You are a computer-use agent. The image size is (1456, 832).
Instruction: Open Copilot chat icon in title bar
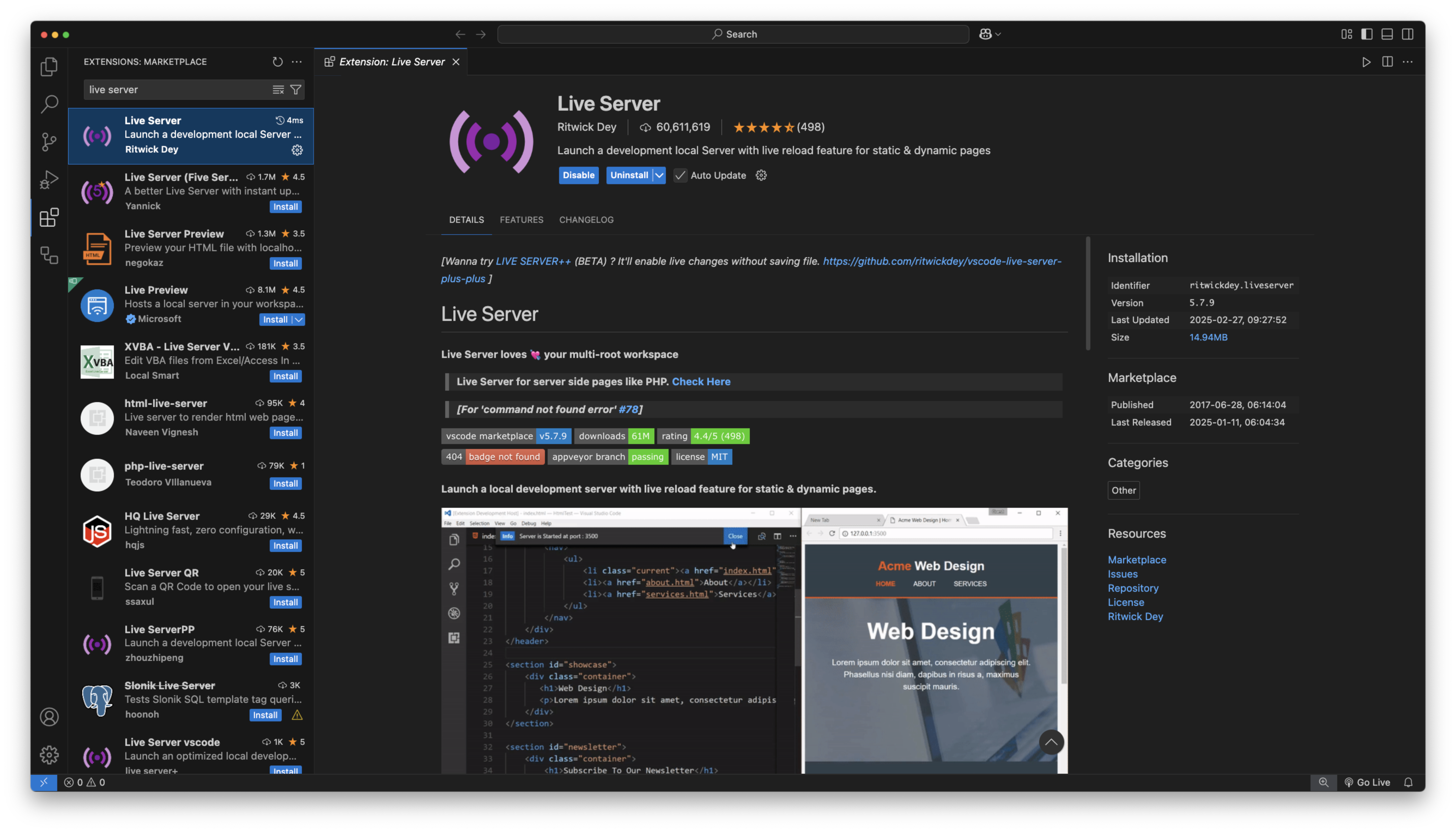[x=985, y=34]
